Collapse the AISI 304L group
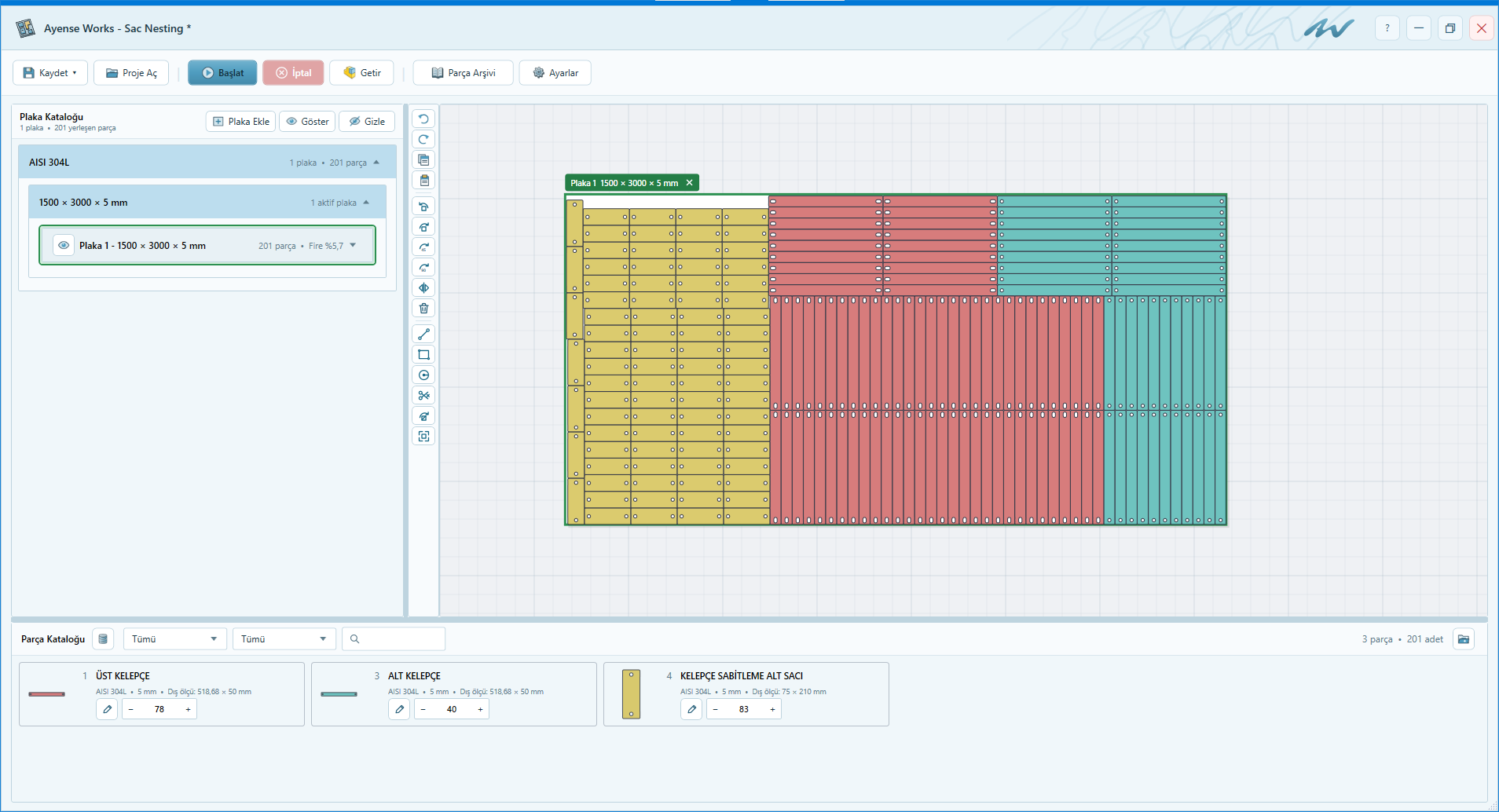The width and height of the screenshot is (1499, 812). coord(376,163)
